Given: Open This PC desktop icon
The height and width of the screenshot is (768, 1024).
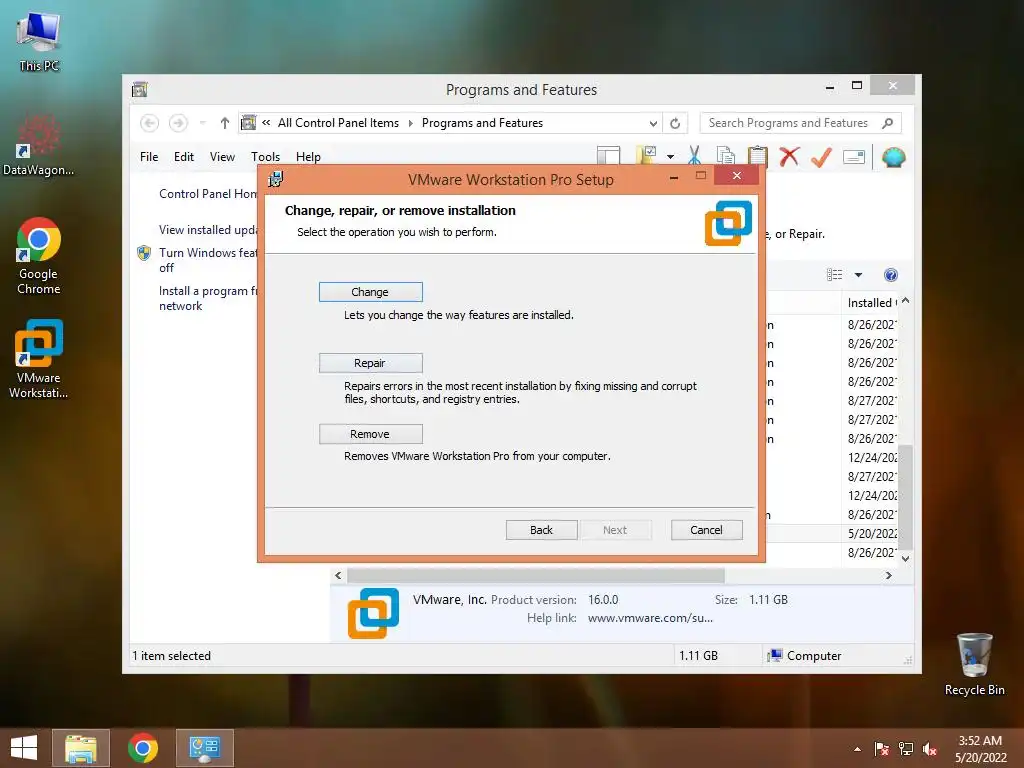Looking at the screenshot, I should pyautogui.click(x=39, y=40).
